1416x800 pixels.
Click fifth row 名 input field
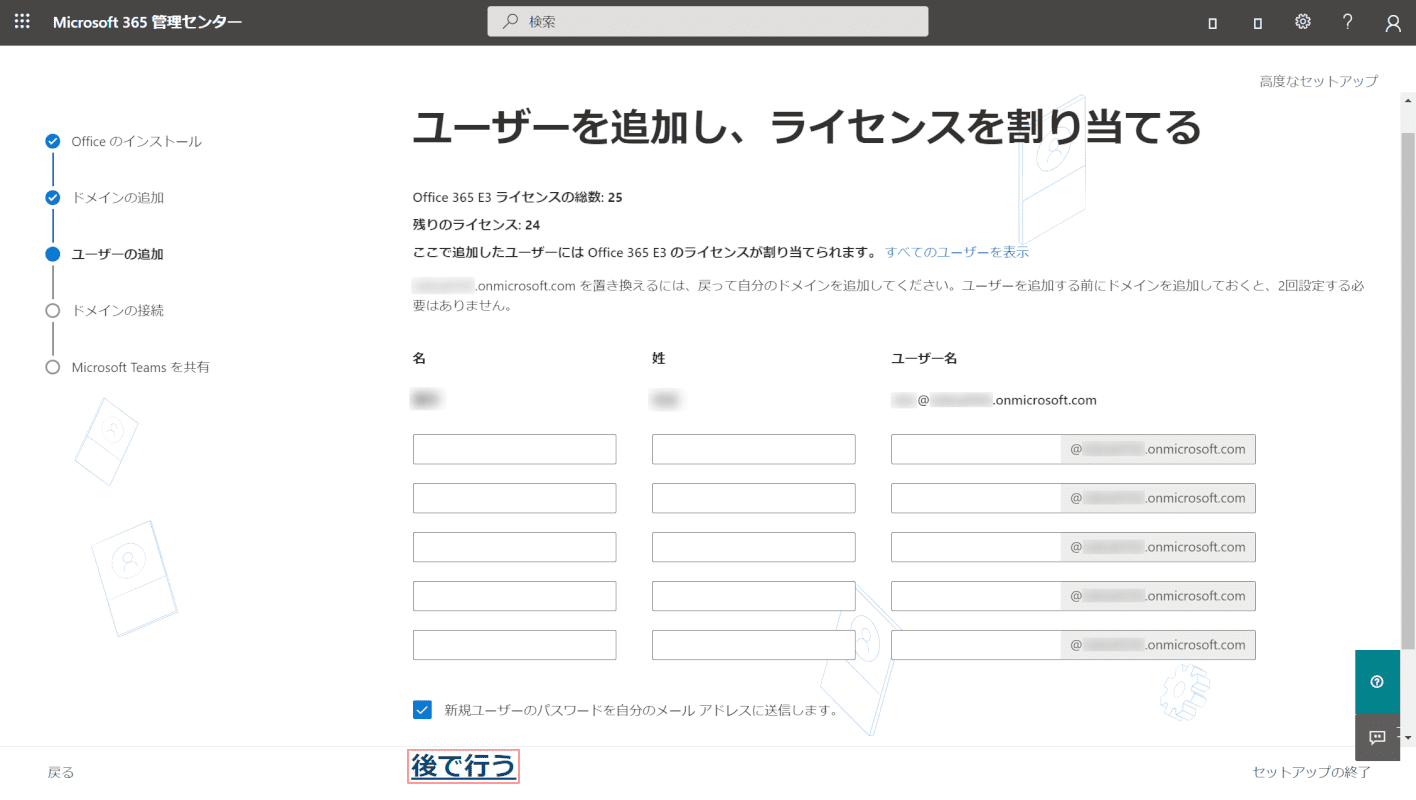click(514, 645)
